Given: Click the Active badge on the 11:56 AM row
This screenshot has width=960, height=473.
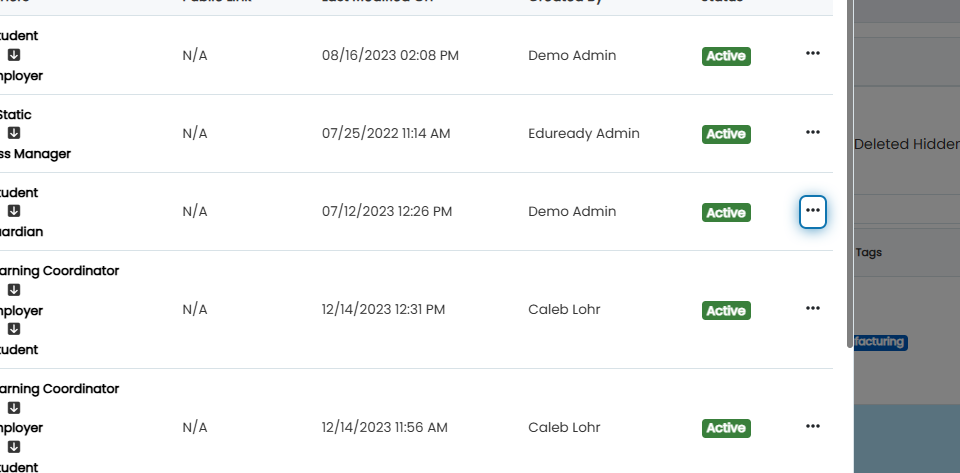Looking at the screenshot, I should tap(726, 428).
